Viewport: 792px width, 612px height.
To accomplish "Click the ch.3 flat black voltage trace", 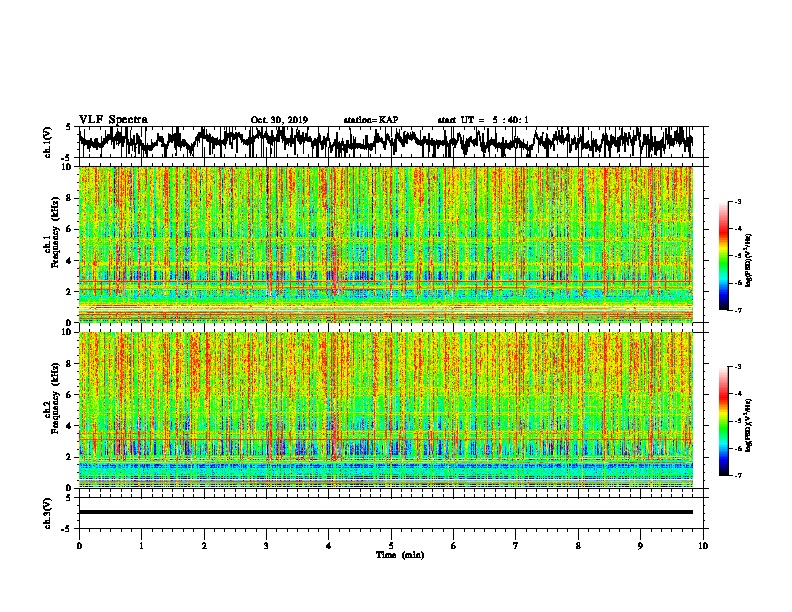I will click(x=385, y=512).
